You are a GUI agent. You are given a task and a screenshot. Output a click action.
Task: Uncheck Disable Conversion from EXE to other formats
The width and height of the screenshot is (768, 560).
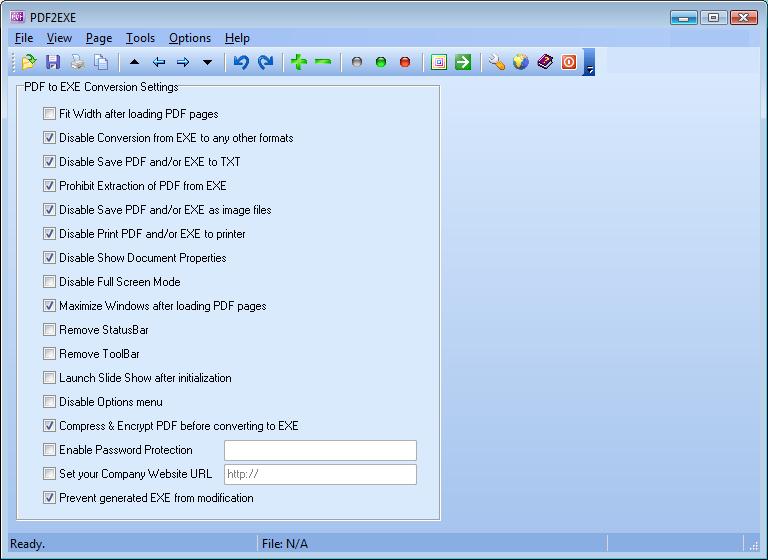click(49, 138)
